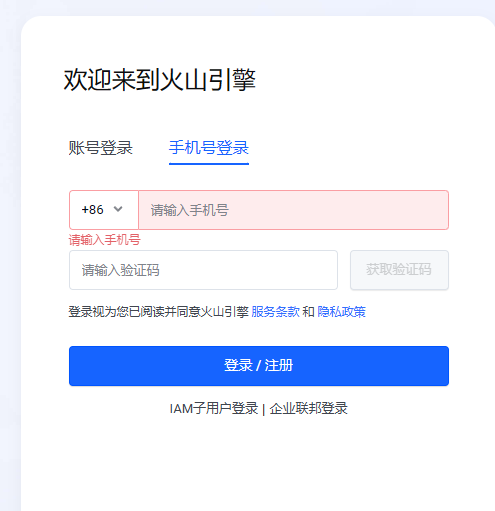
Task: Click into the 请输入验证码 code field
Action: coord(203,270)
